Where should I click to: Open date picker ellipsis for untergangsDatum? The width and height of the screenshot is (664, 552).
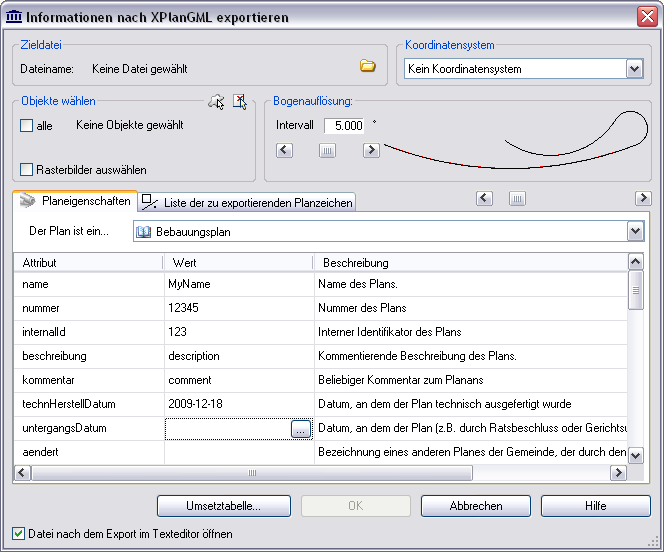point(301,429)
